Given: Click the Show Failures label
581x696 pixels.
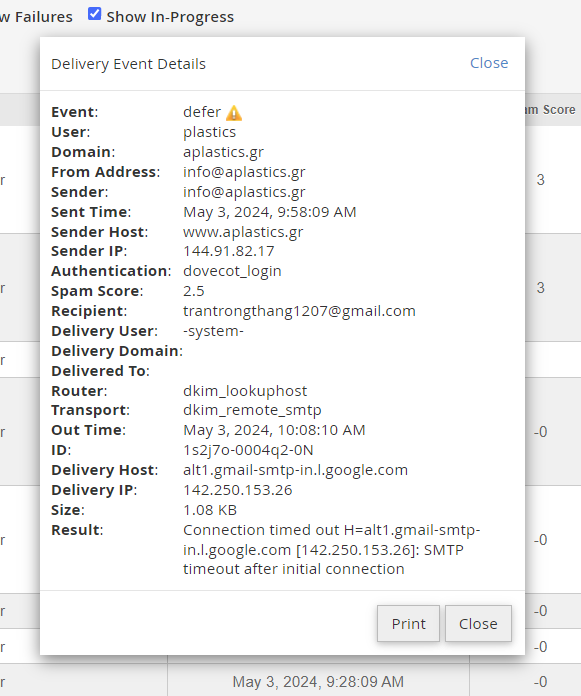Looking at the screenshot, I should tap(36, 17).
